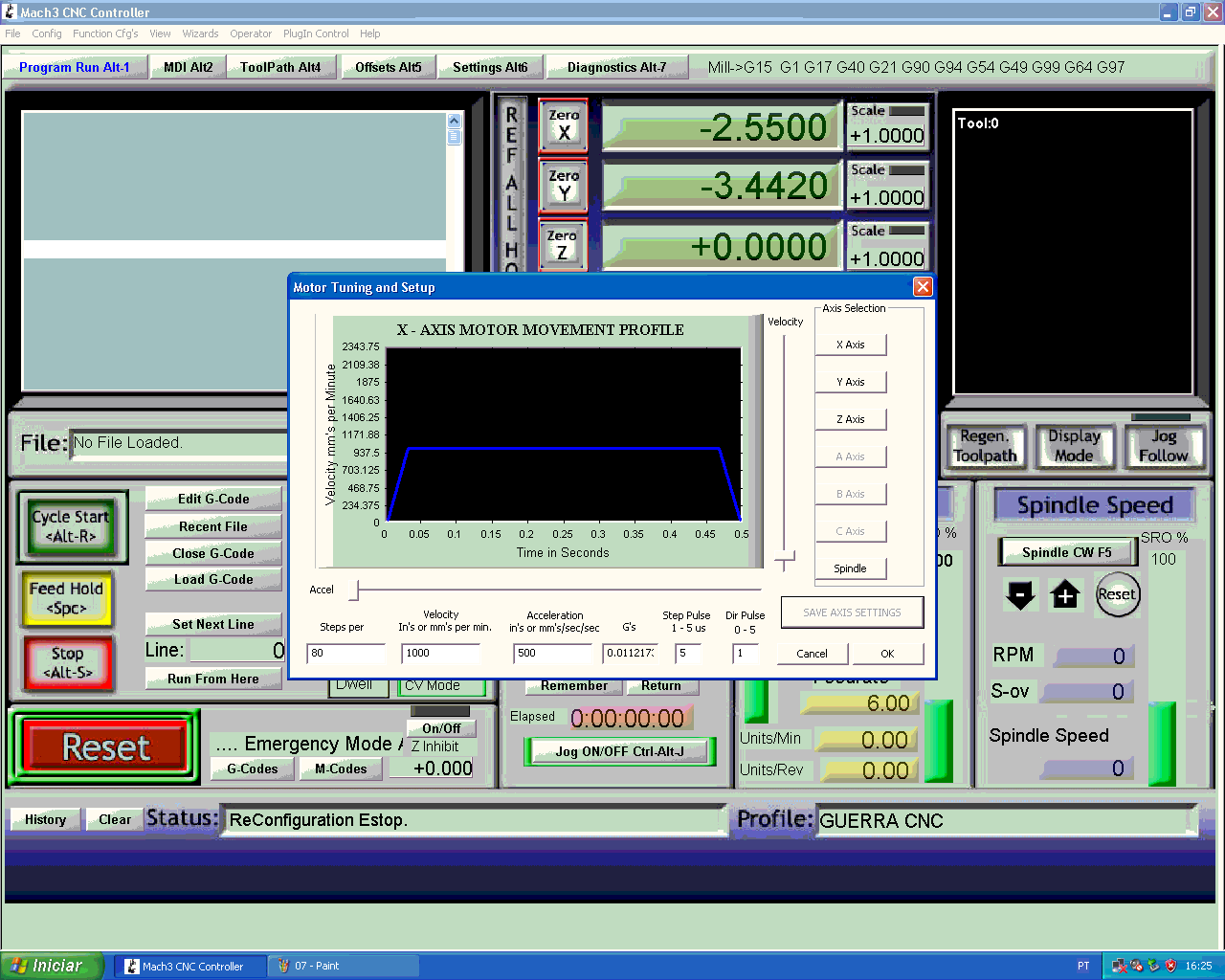Click OK in Motor Tuning dialog
1225x980 pixels.
[887, 654]
